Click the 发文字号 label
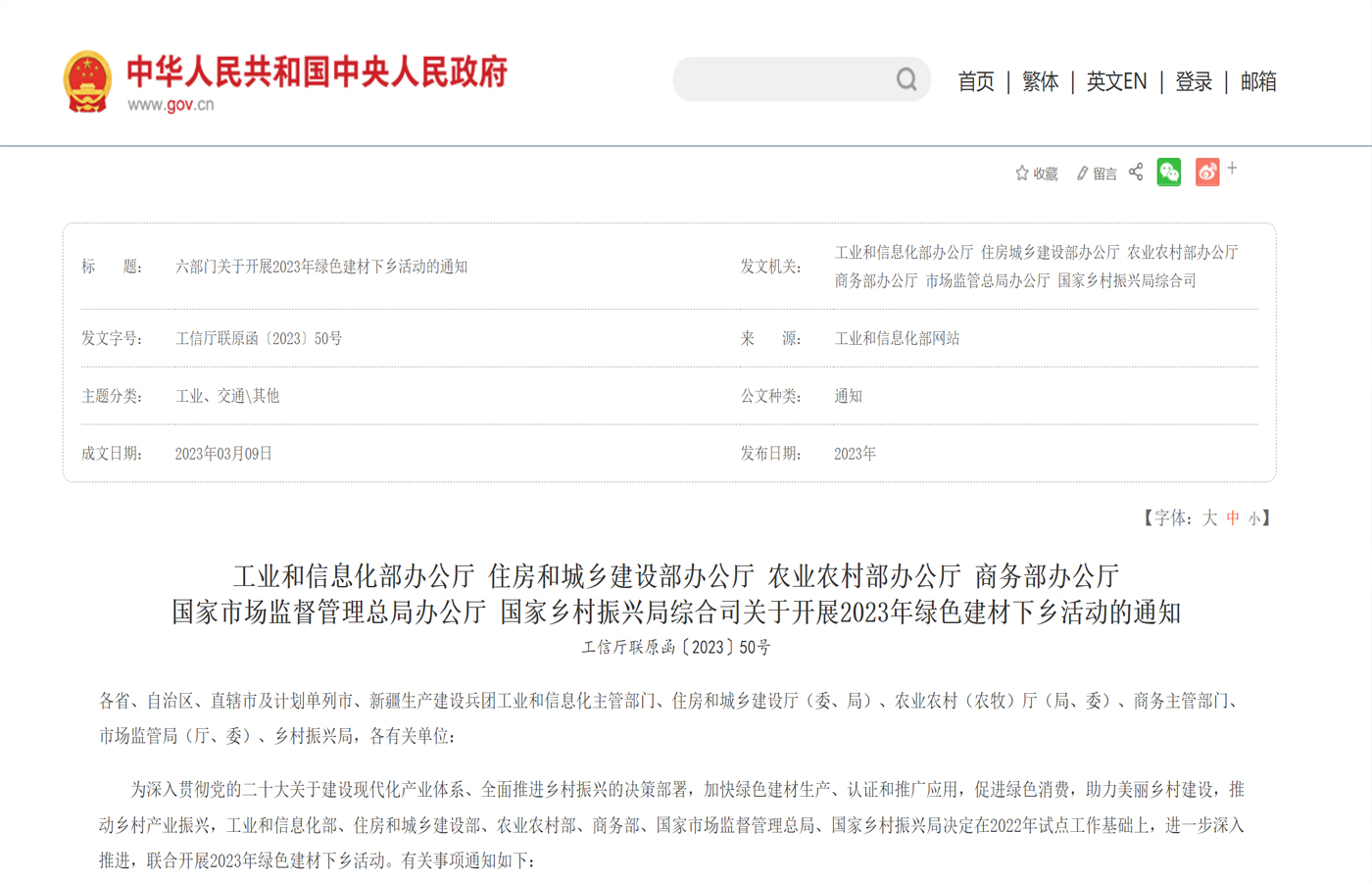 pyautogui.click(x=113, y=338)
